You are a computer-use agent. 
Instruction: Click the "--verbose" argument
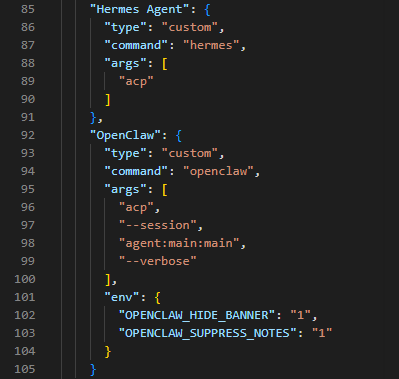(158, 261)
